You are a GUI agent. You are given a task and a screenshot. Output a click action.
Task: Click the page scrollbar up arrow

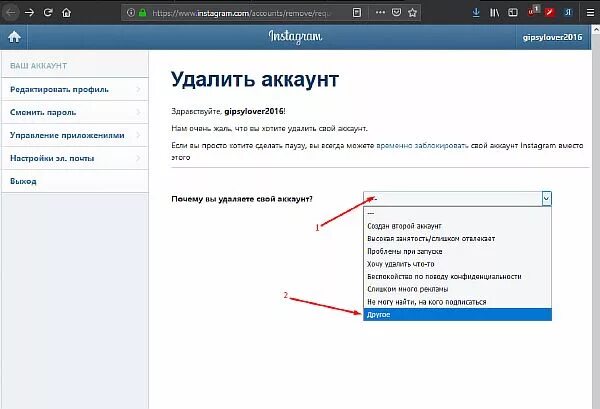[x=596, y=29]
